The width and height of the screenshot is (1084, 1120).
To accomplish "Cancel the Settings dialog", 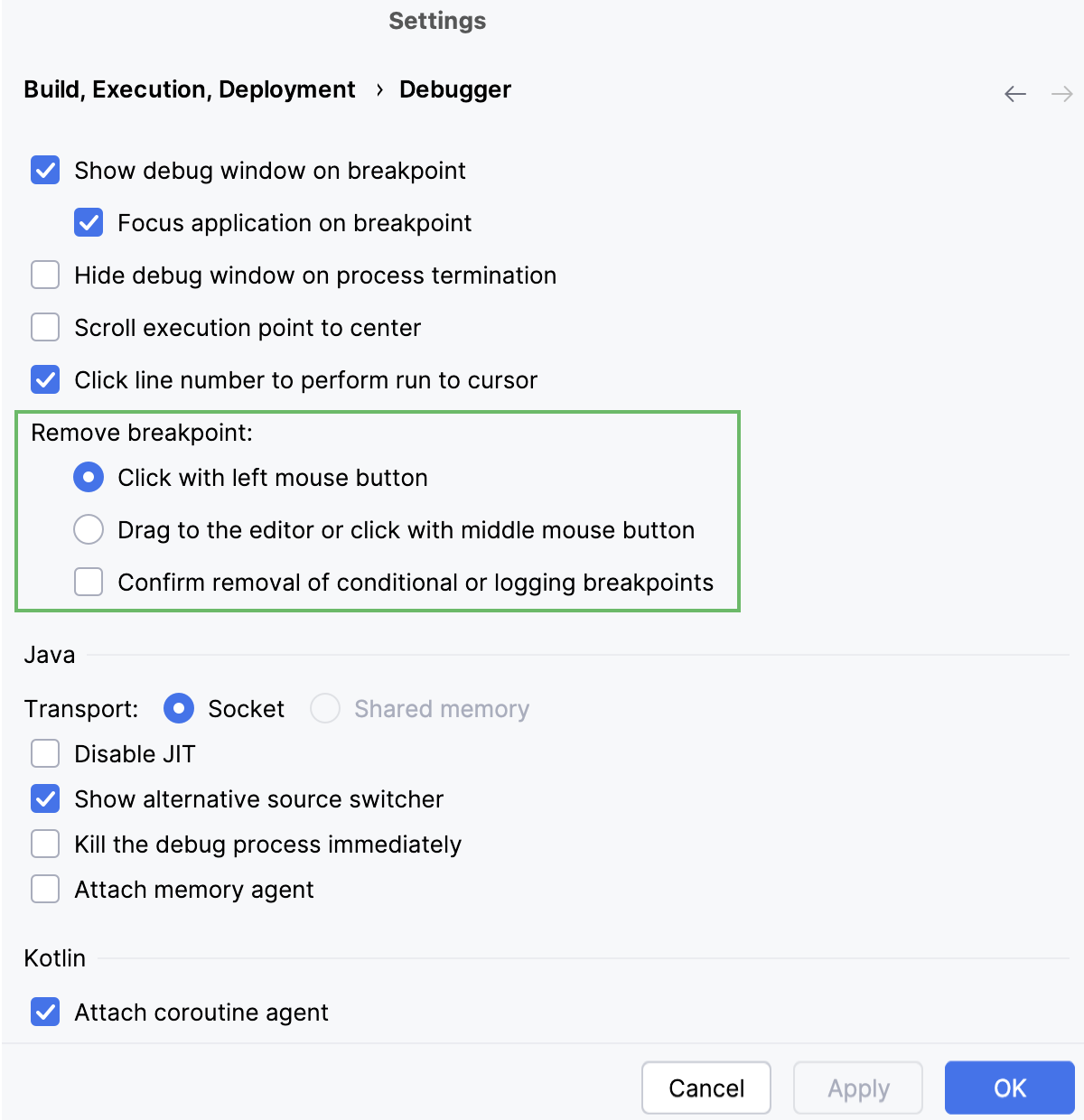I will click(x=706, y=1087).
